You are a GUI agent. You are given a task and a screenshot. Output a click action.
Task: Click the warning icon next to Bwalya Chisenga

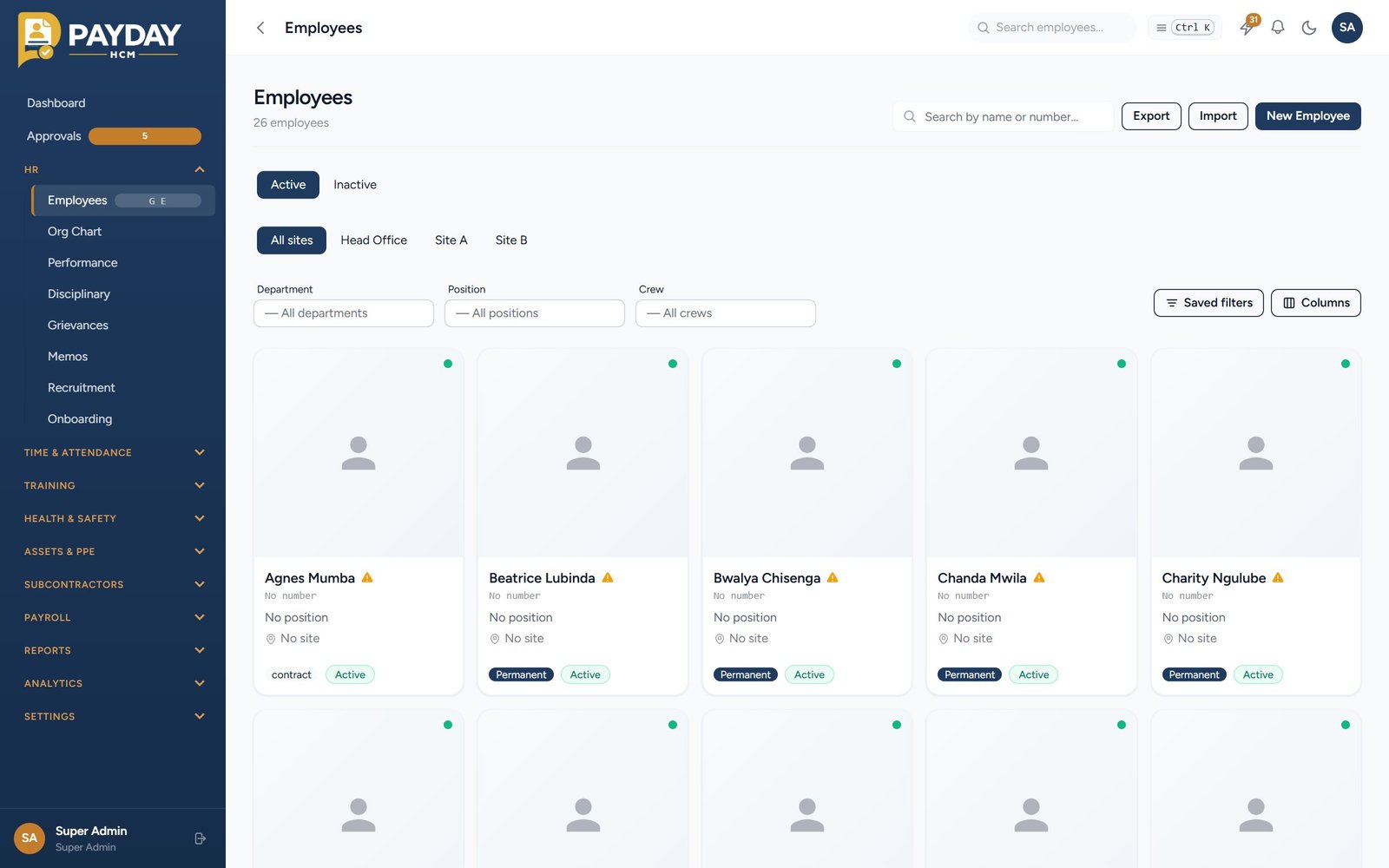(x=833, y=577)
